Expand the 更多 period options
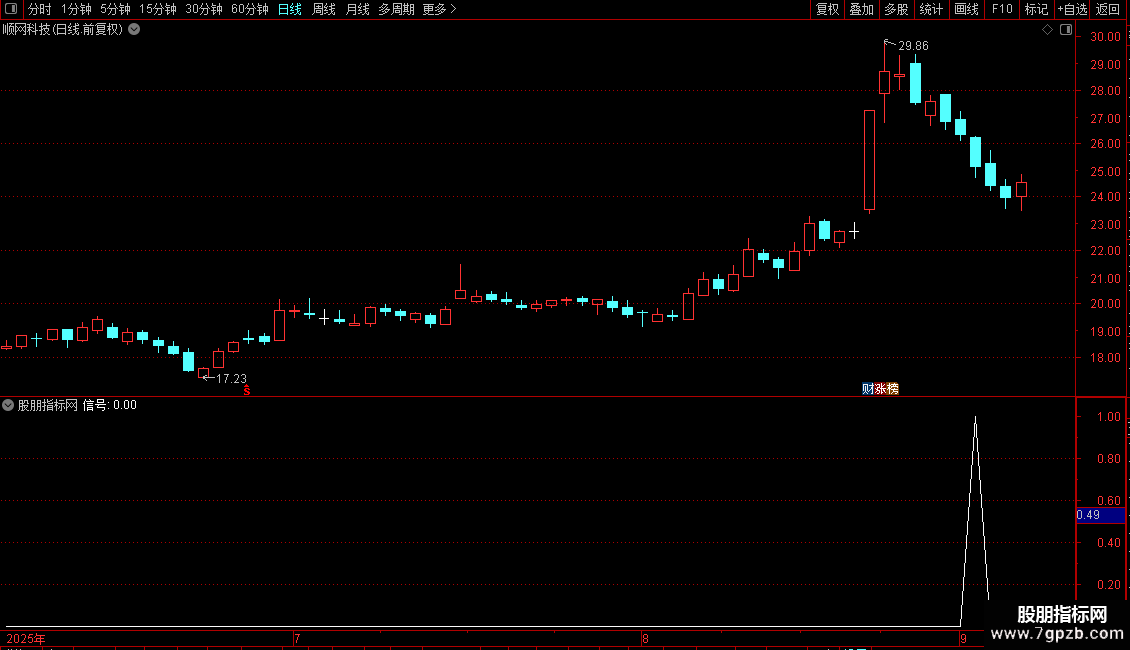 pyautogui.click(x=440, y=9)
